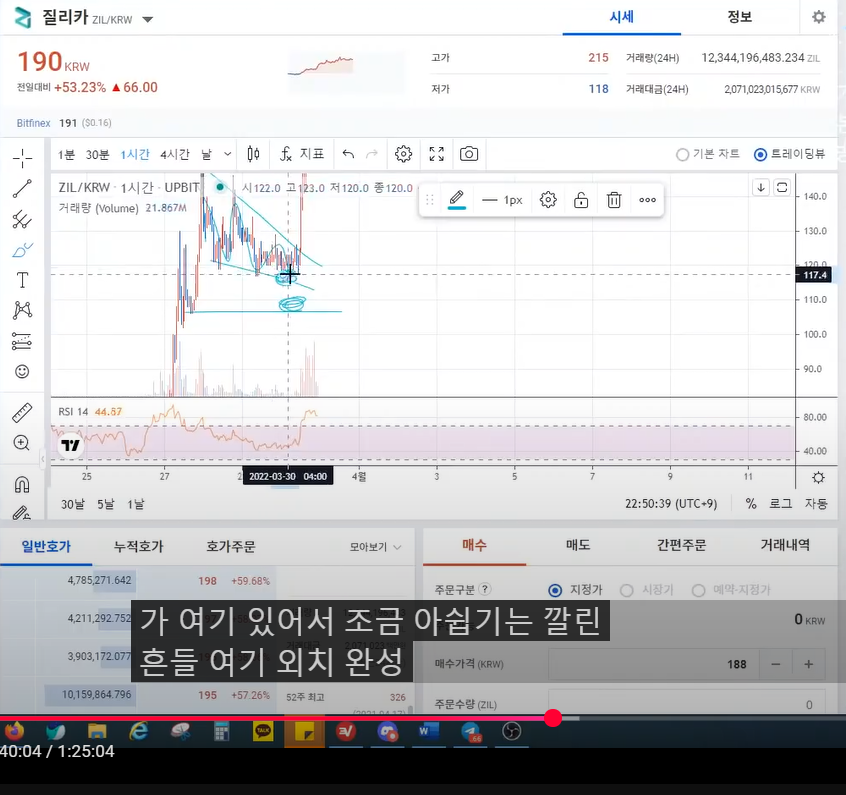Take a chart snapshot with camera
This screenshot has width=846, height=795.
tap(469, 154)
